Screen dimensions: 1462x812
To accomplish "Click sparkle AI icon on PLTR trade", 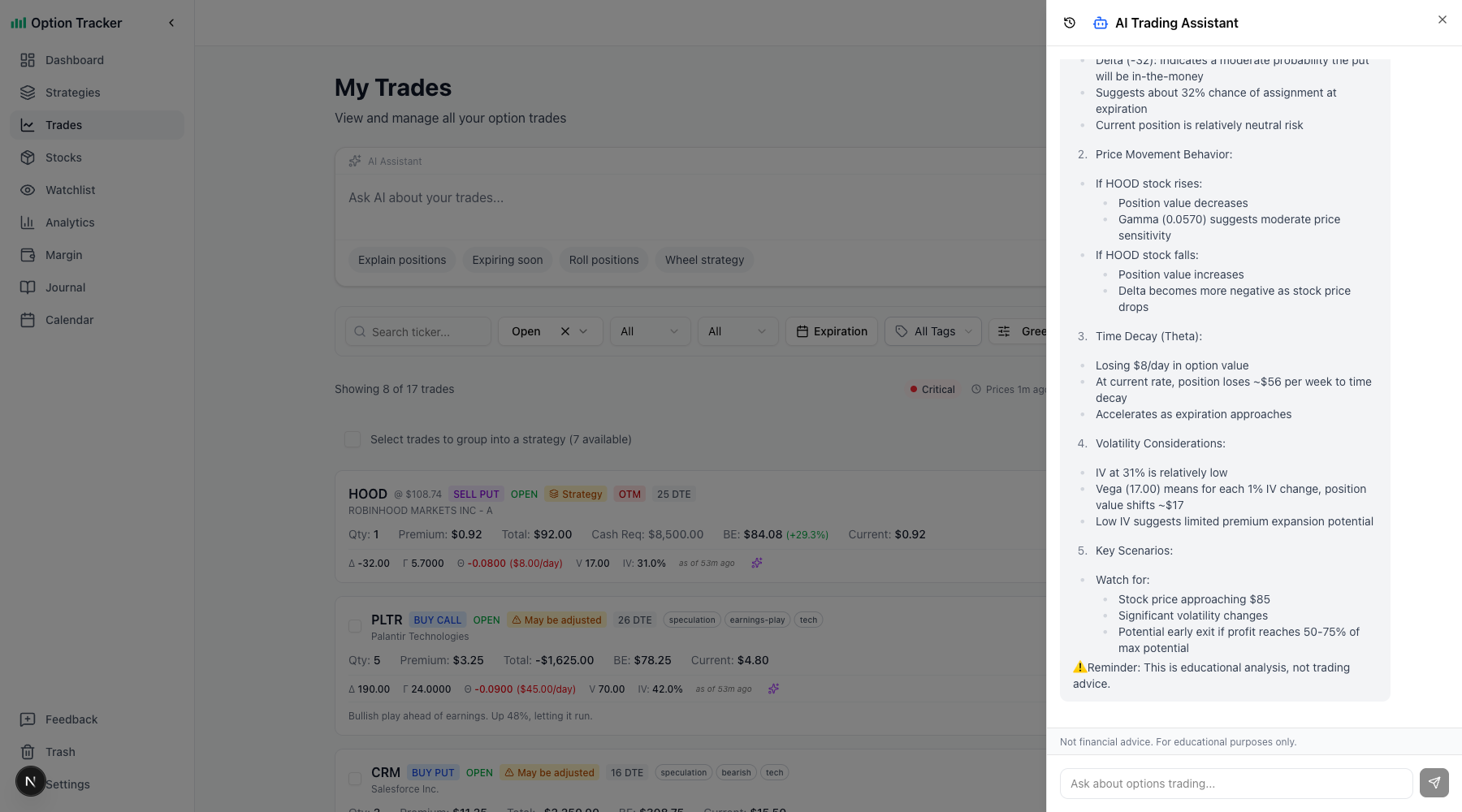I will tap(773, 689).
